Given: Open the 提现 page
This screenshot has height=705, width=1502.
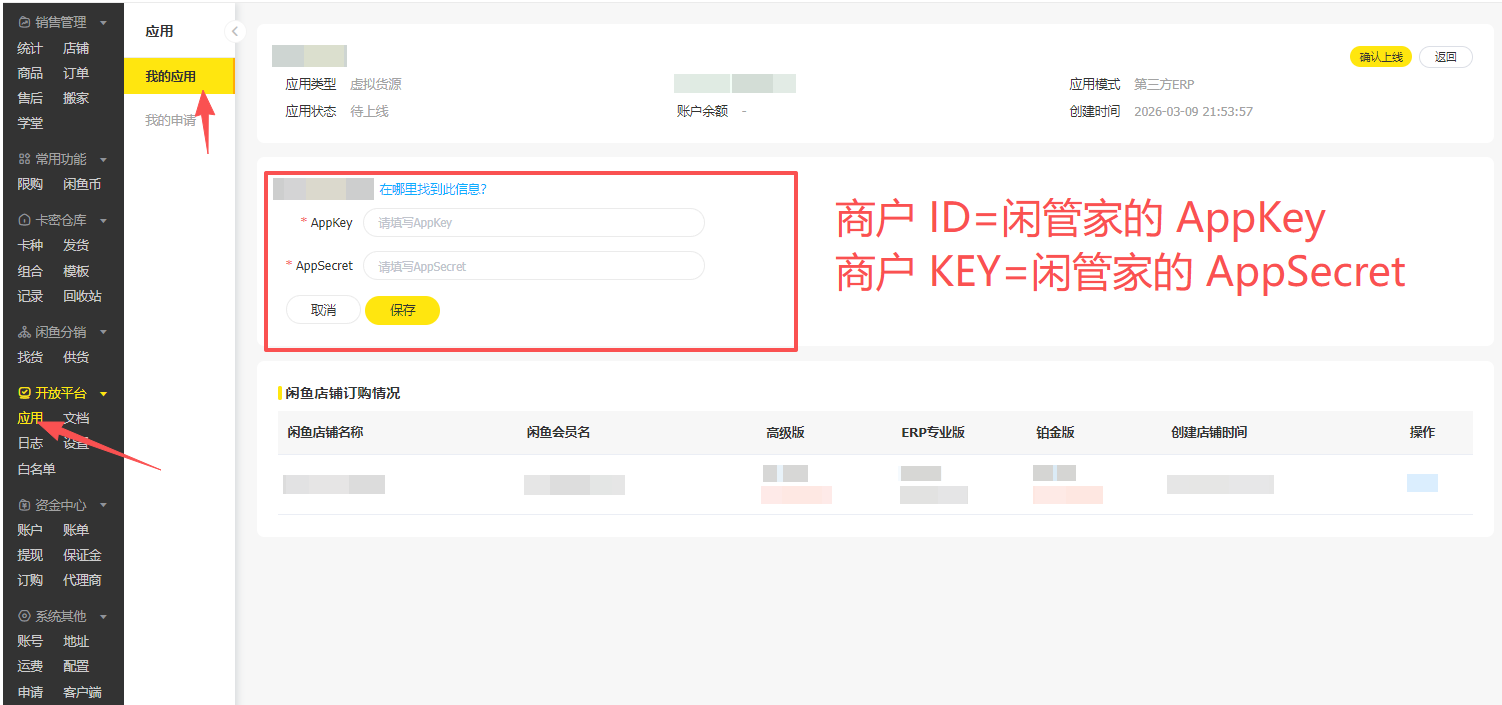Looking at the screenshot, I should pyautogui.click(x=30, y=555).
